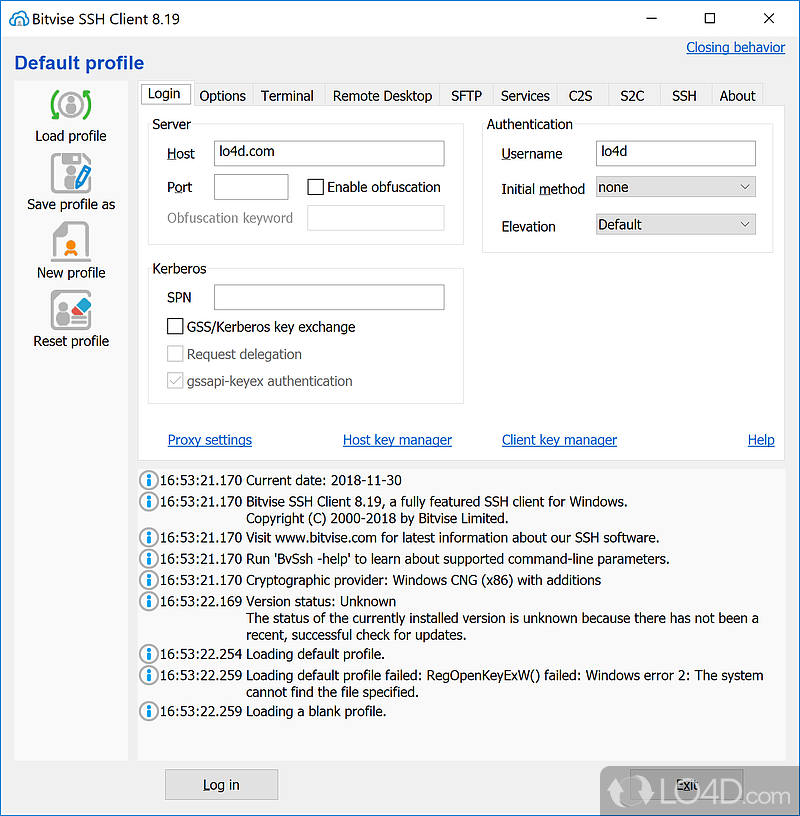Go to the Services tab
This screenshot has height=816, width=800.
pyautogui.click(x=525, y=96)
